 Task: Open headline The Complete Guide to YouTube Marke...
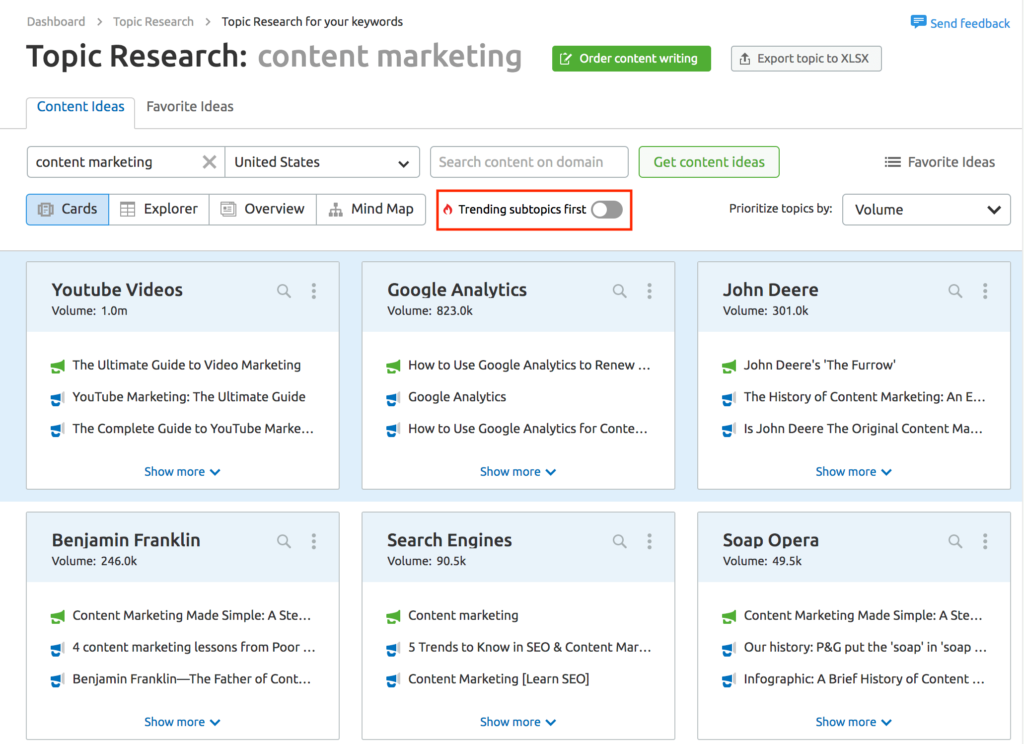193,429
